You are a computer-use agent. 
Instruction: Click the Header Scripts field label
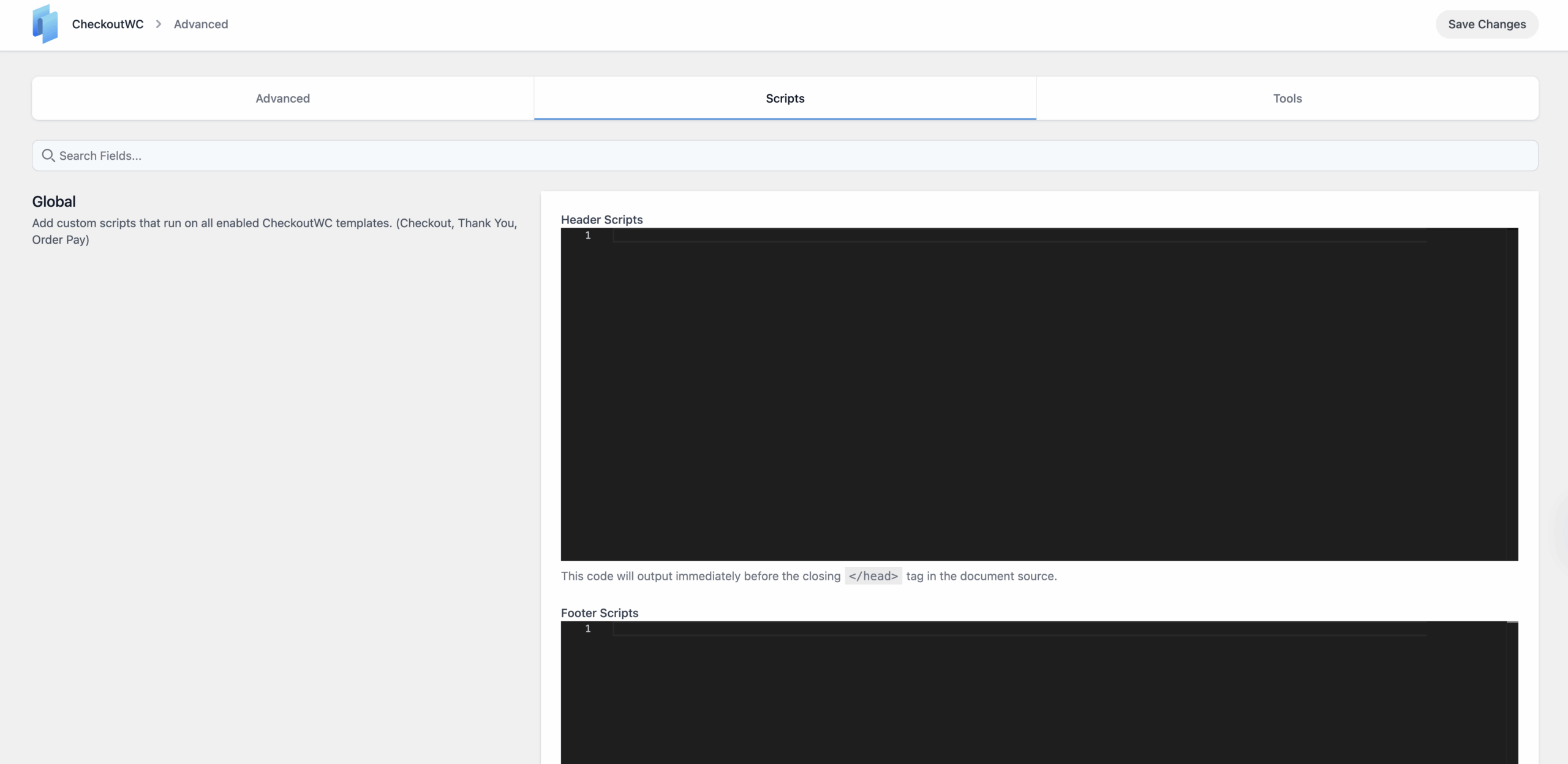coord(601,219)
